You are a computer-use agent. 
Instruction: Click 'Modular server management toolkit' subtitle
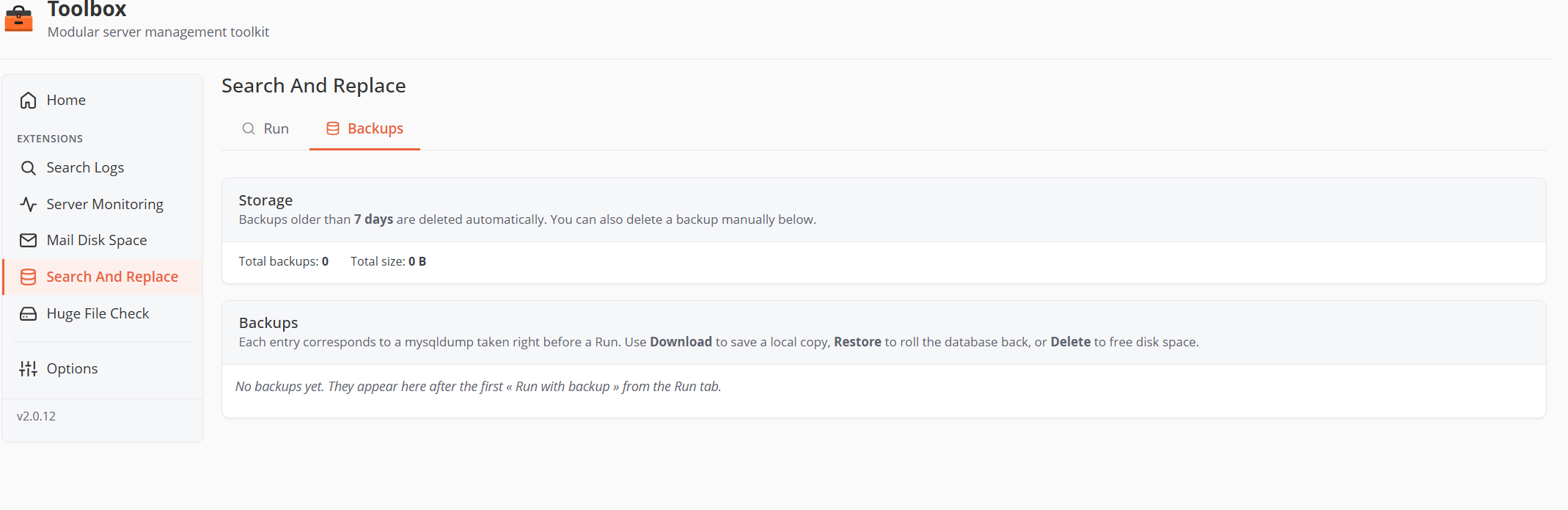pyautogui.click(x=158, y=32)
